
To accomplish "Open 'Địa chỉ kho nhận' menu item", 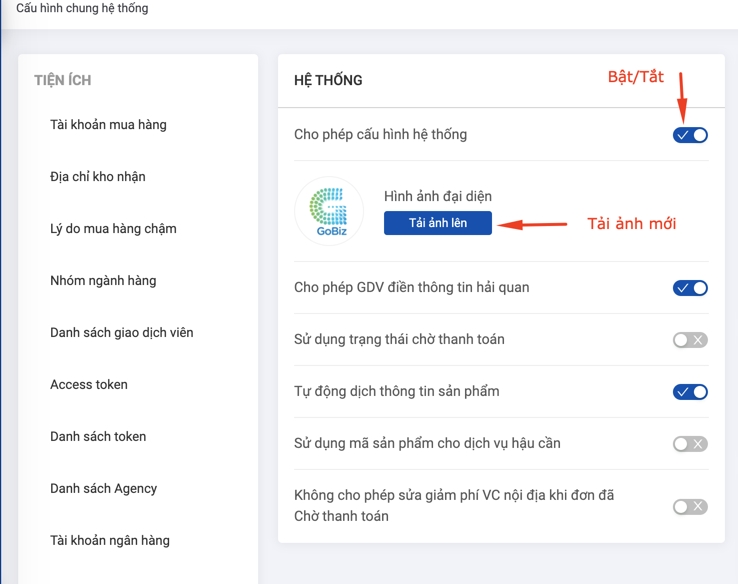I will 98,176.
